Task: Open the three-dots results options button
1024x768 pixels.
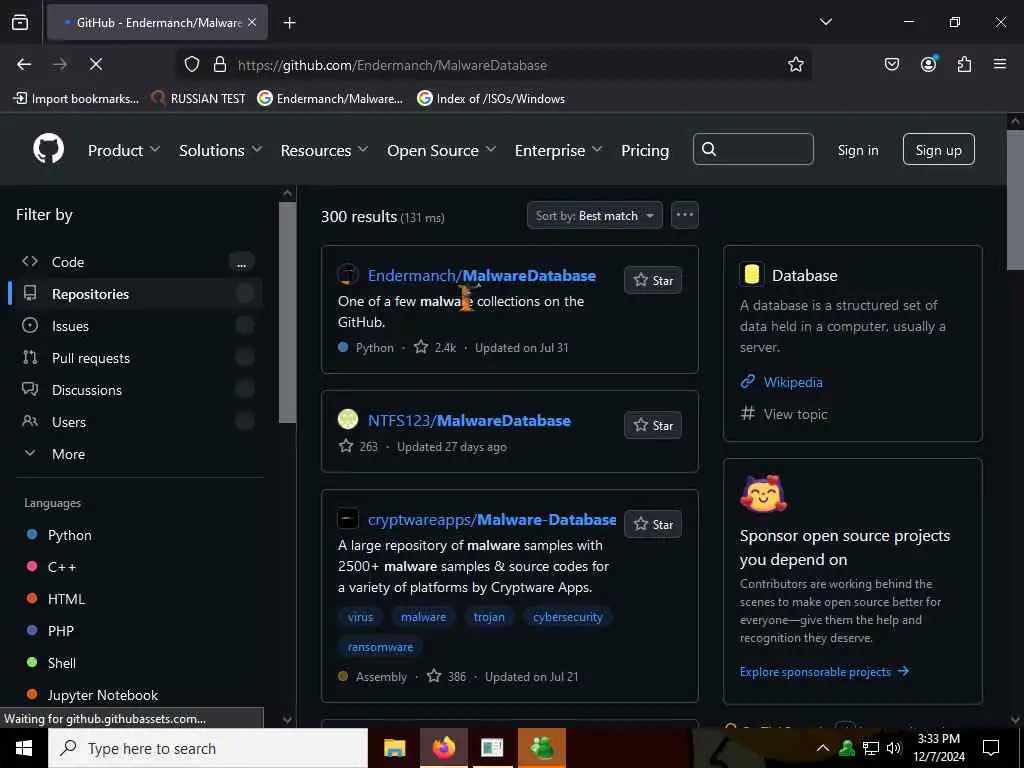Action: point(684,215)
